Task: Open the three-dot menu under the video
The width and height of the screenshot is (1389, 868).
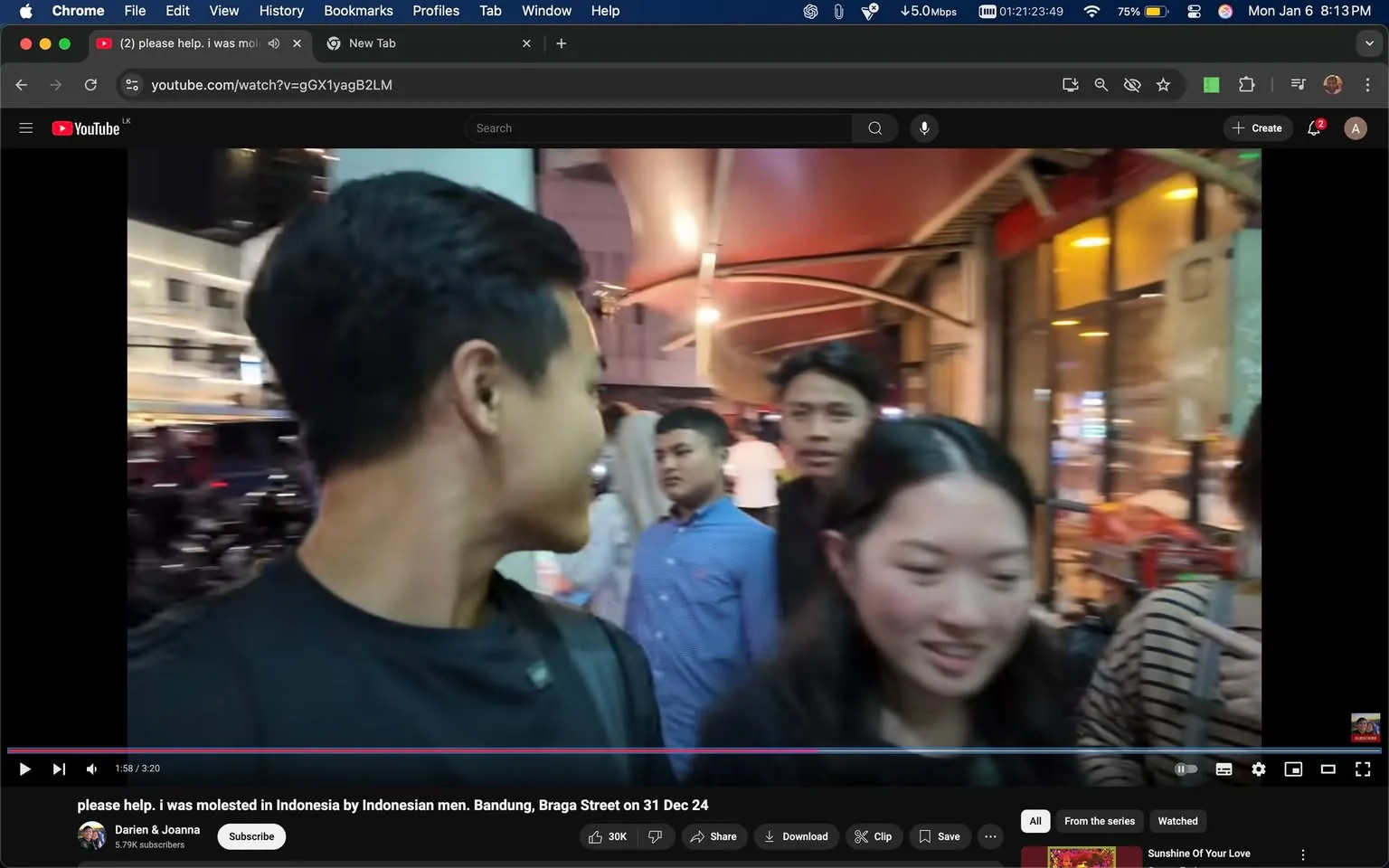Action: (x=989, y=836)
